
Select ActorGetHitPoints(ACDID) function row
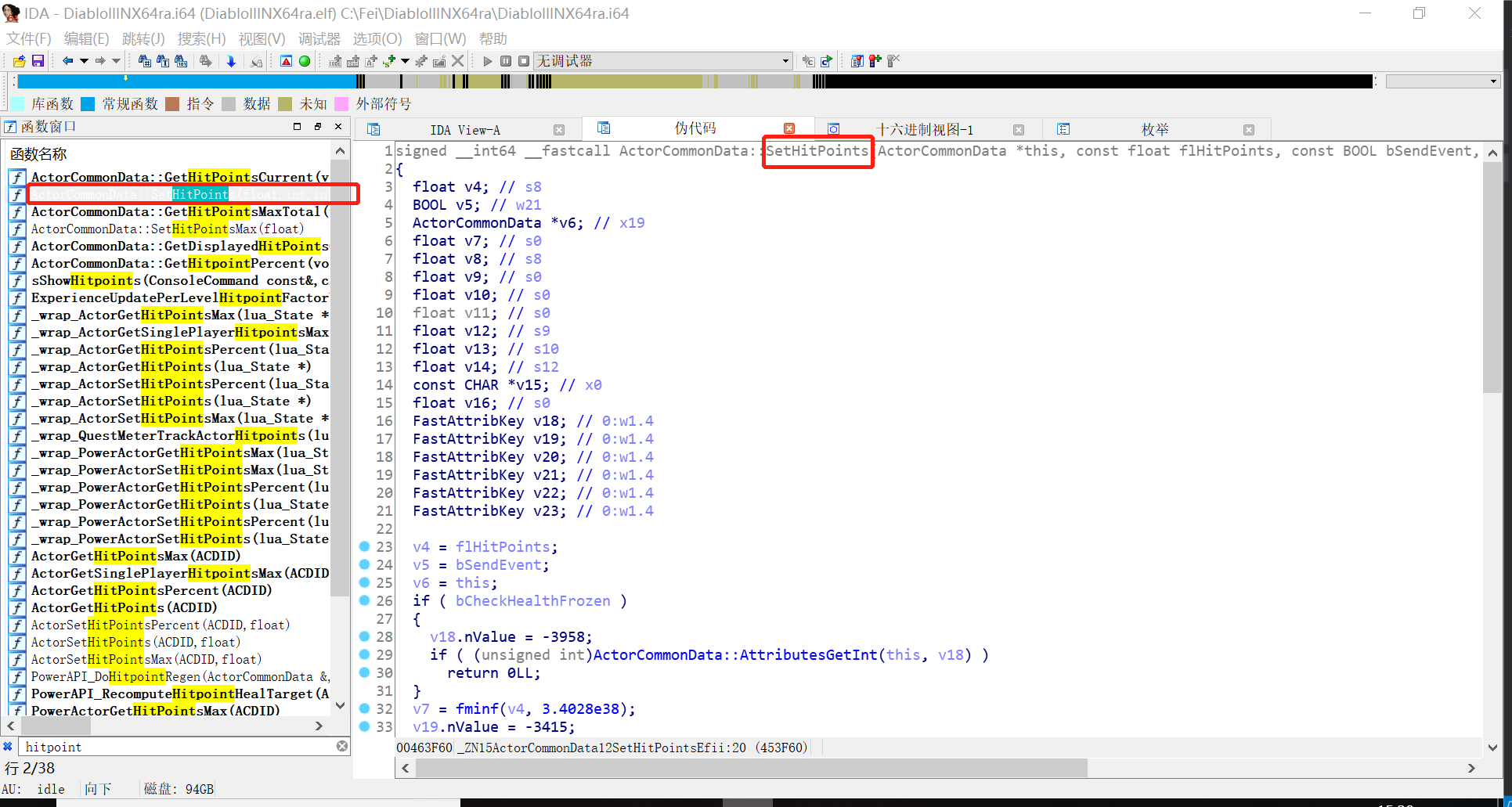point(169,607)
